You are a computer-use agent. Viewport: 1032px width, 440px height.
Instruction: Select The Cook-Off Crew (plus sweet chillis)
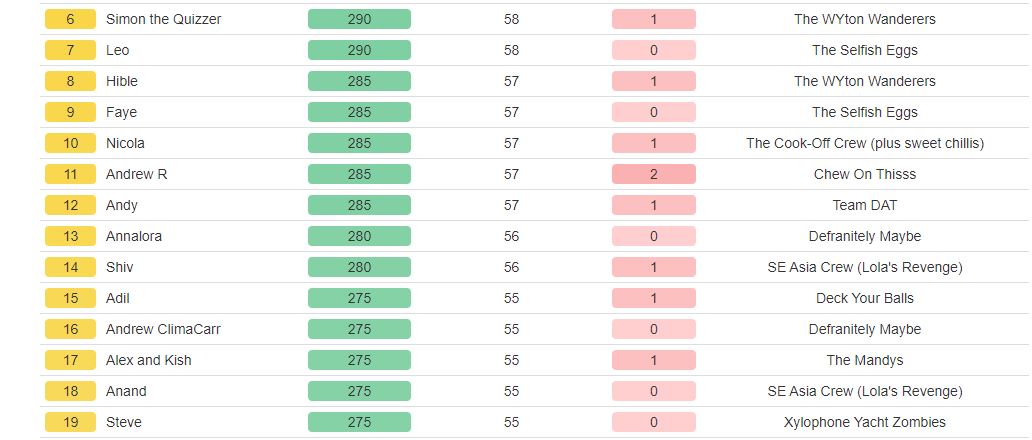[x=865, y=143]
